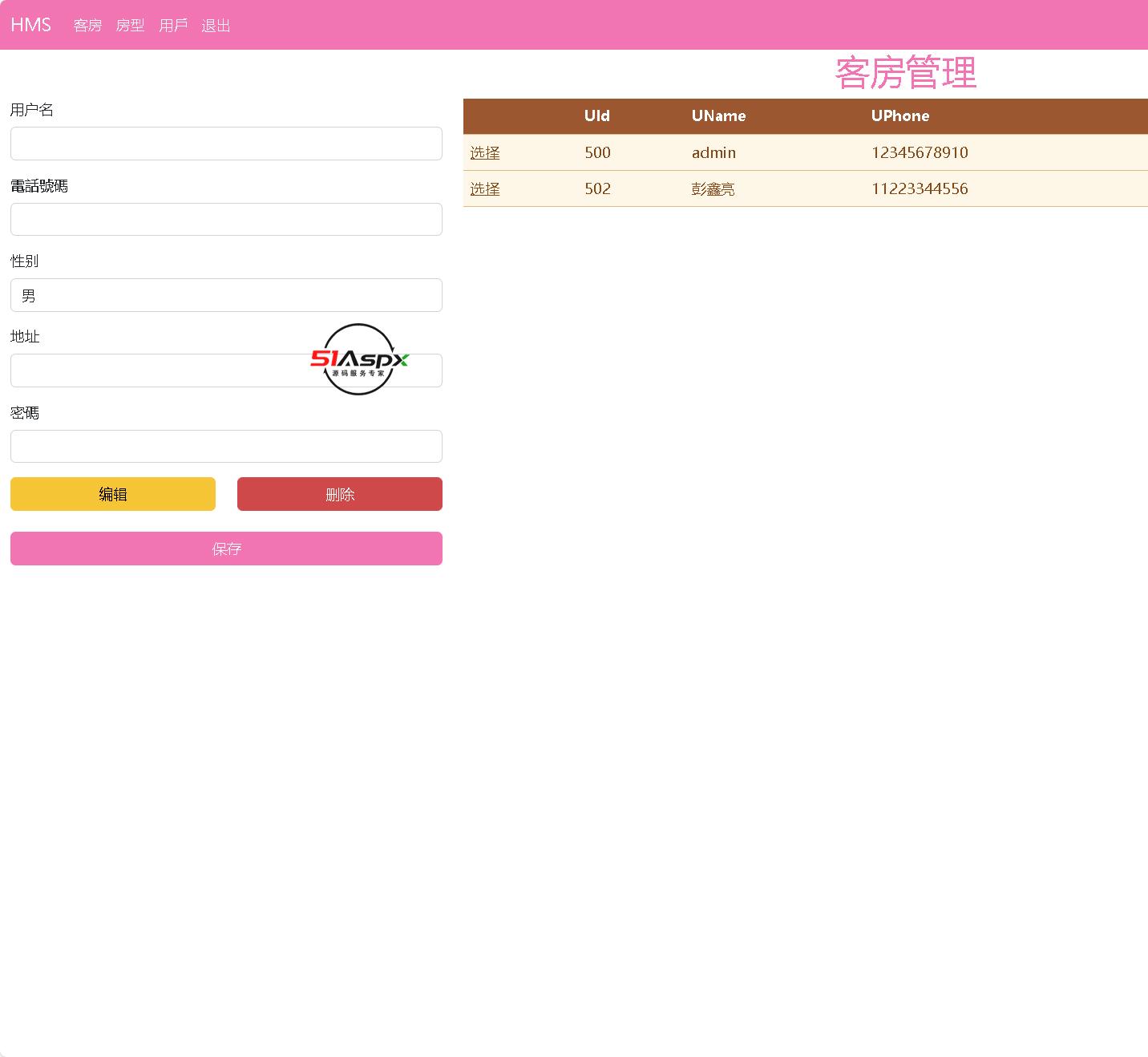Click the phone number 12345678910
Image resolution: width=1148 pixels, height=1057 pixels.
pyautogui.click(x=920, y=152)
